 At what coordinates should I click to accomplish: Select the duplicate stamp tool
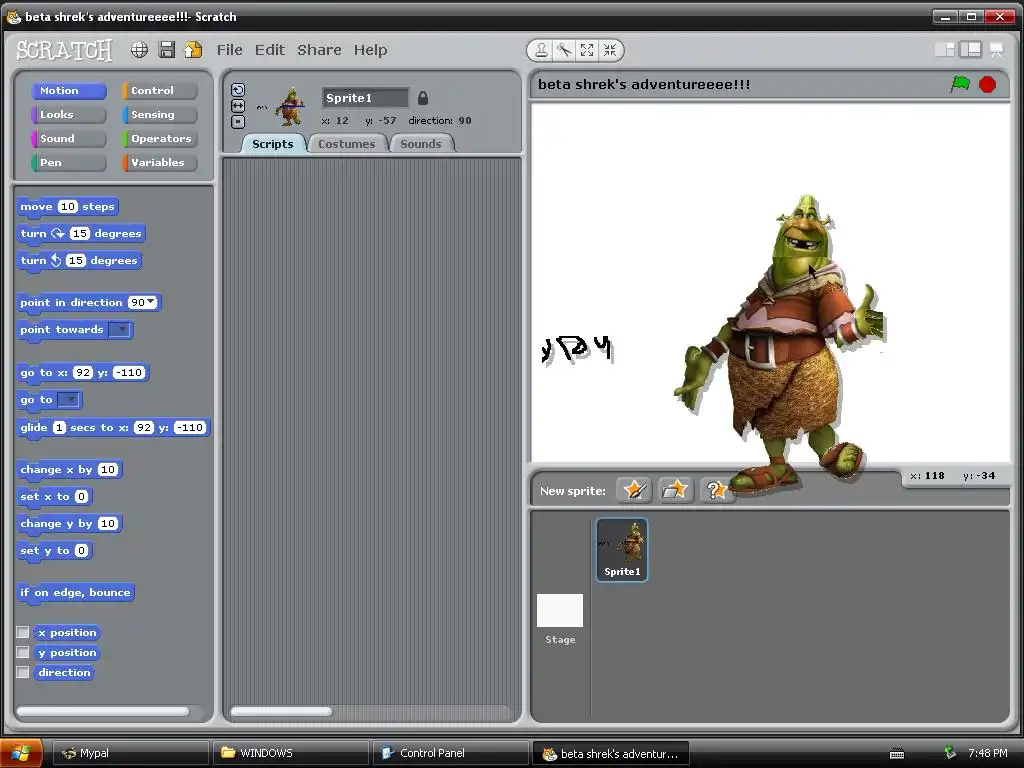(541, 50)
